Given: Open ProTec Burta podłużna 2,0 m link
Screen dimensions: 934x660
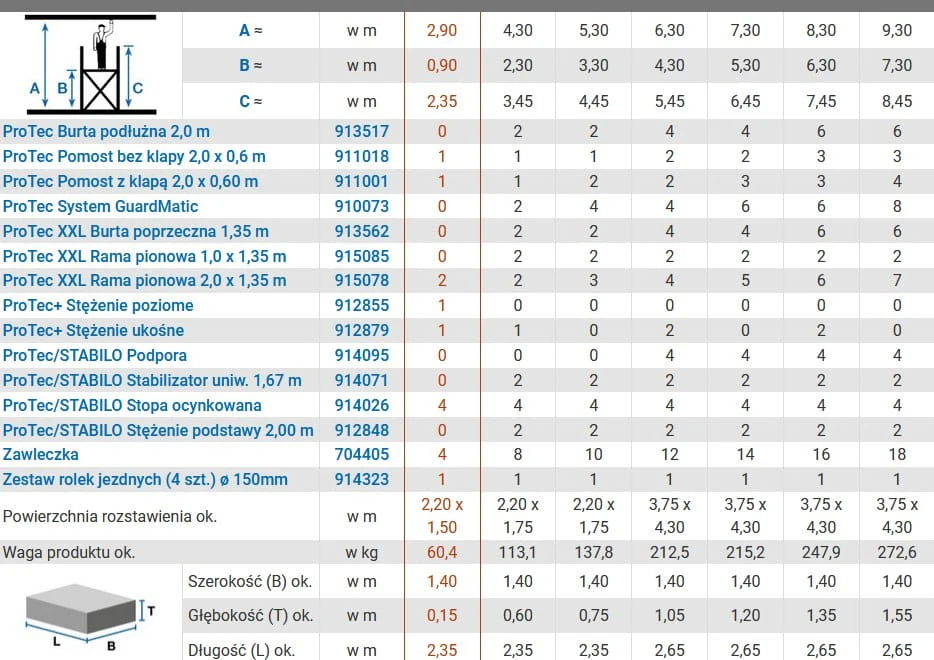Looking at the screenshot, I should (106, 132).
